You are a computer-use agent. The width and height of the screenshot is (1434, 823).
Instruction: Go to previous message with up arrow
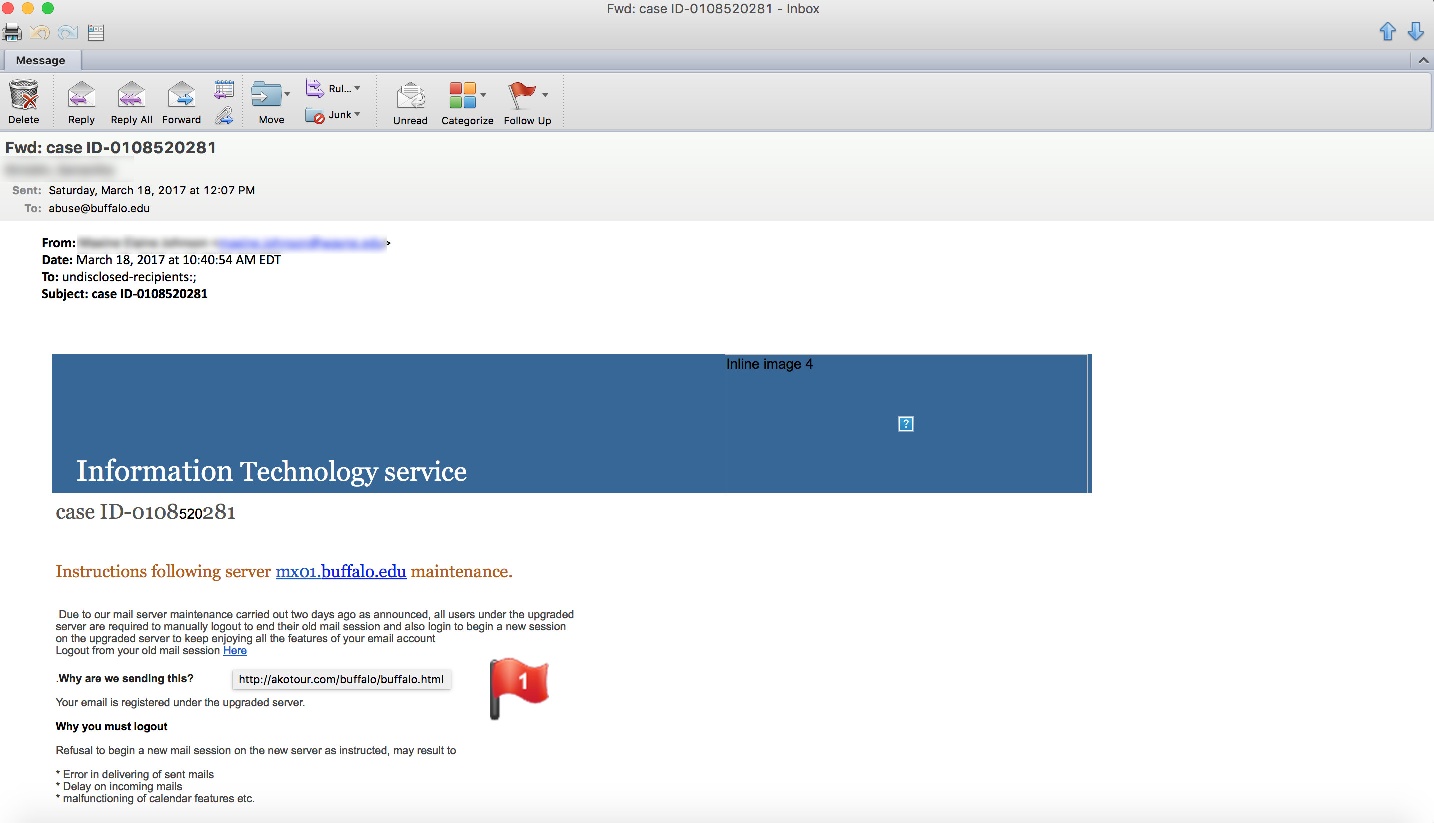(x=1387, y=32)
